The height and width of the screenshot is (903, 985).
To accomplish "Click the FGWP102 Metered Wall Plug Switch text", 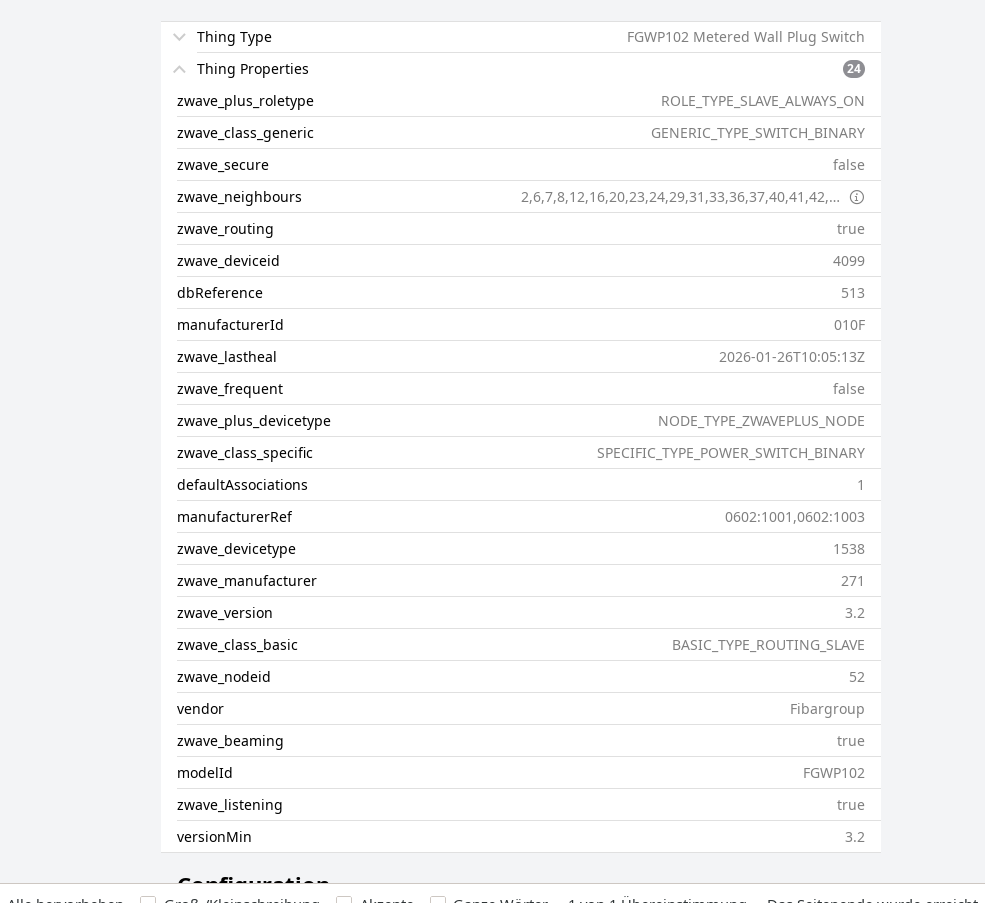I will click(x=745, y=37).
